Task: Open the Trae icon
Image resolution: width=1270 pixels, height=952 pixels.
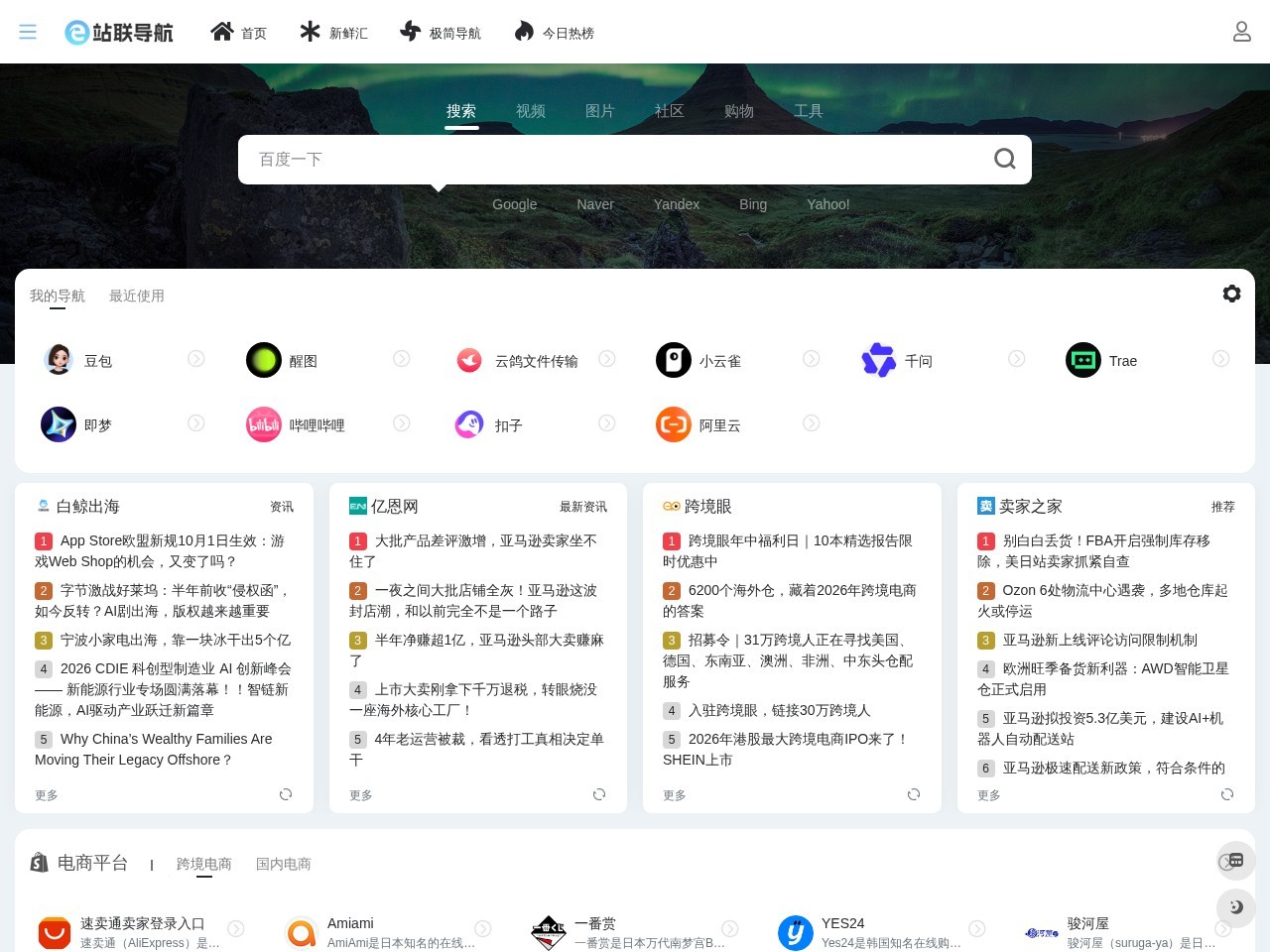Action: [1083, 360]
